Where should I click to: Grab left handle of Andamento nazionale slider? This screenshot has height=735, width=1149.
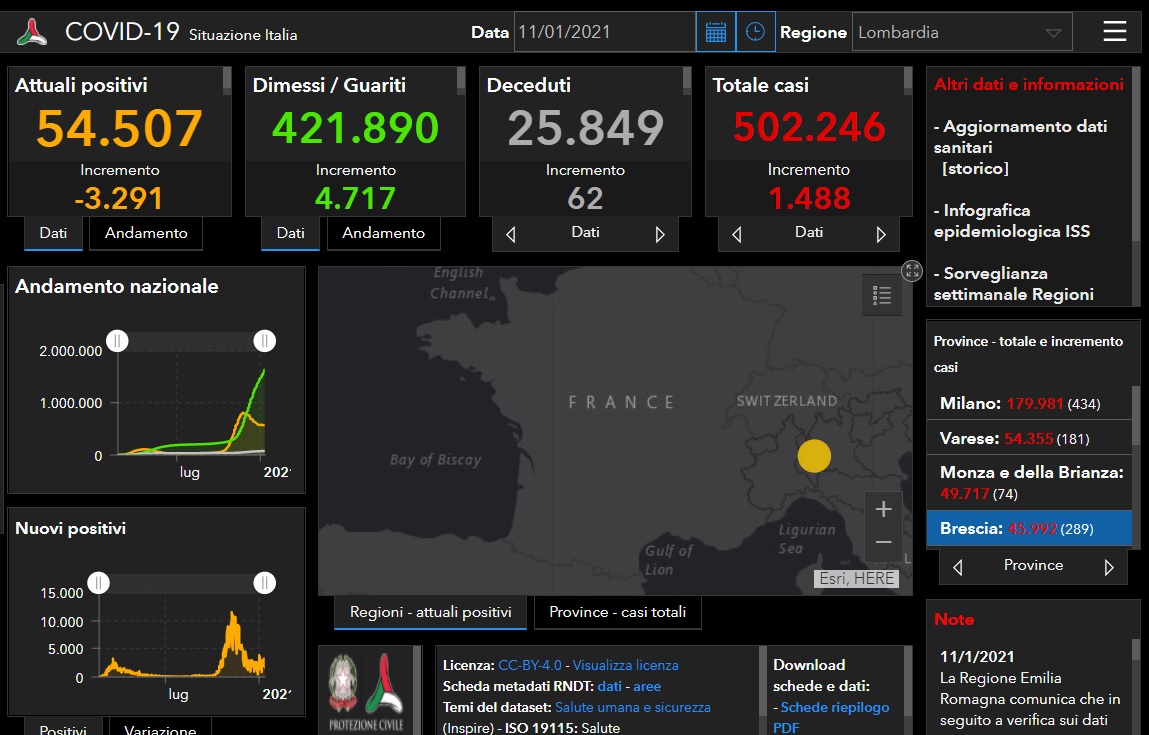tap(117, 341)
